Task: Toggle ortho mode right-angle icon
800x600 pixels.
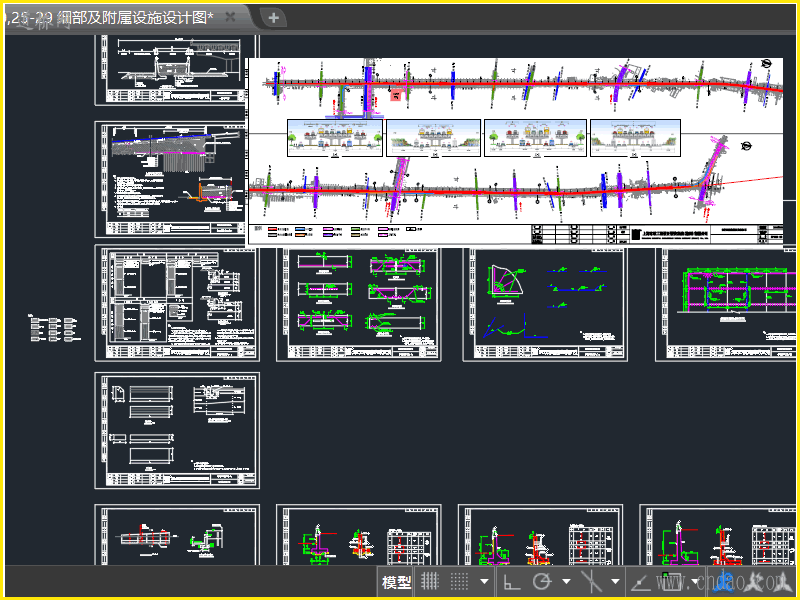Action: 511,581
